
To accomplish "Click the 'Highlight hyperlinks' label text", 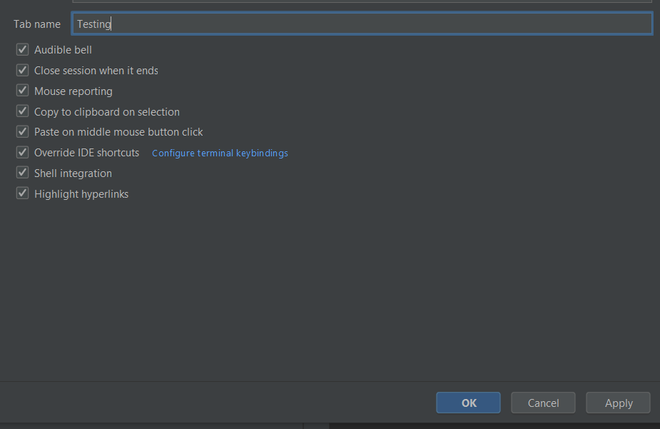I will click(81, 194).
